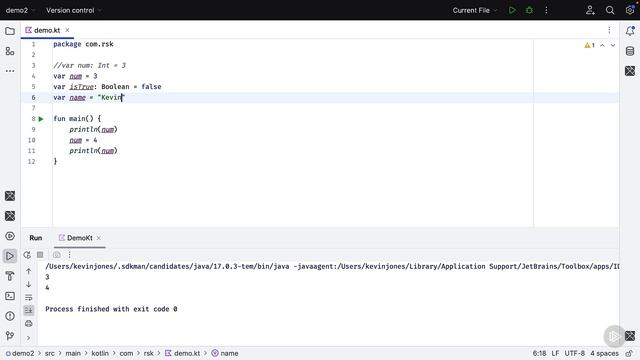Click the Rerun icon in Run panel

(27, 255)
